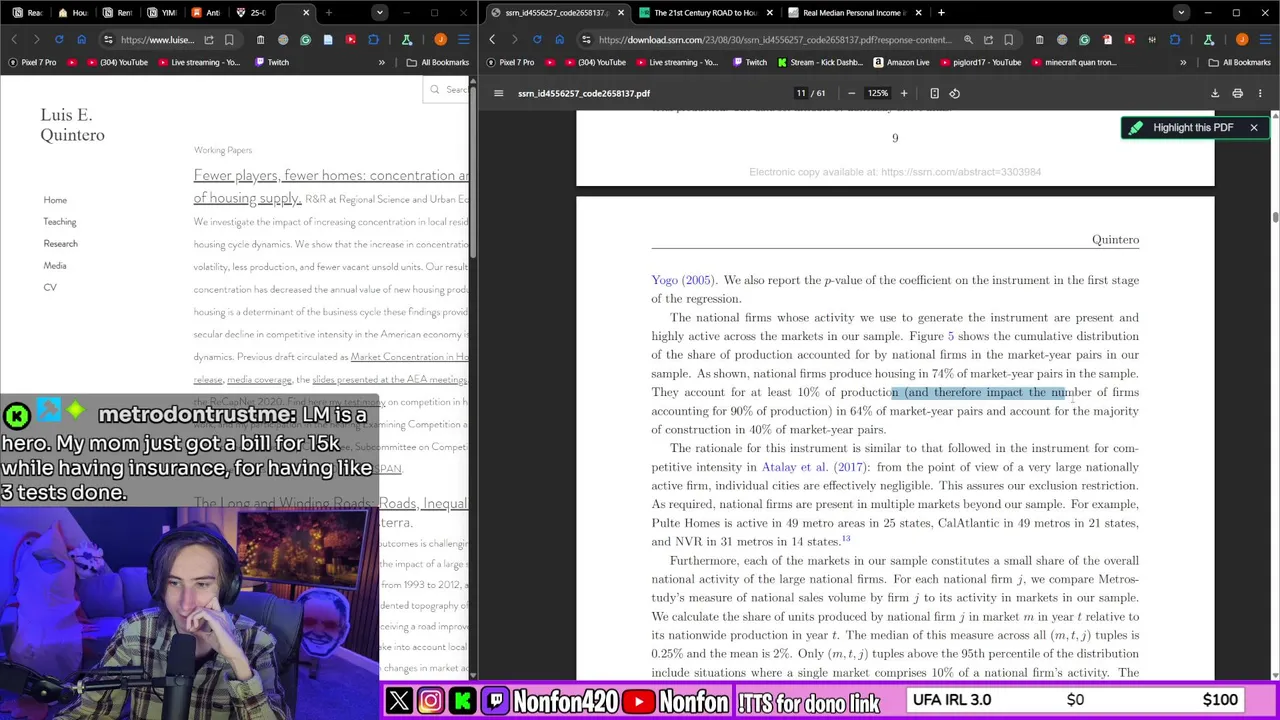This screenshot has width=1280, height=720.
Task: Open piglord17 - YouTube bookmark
Action: (x=980, y=62)
